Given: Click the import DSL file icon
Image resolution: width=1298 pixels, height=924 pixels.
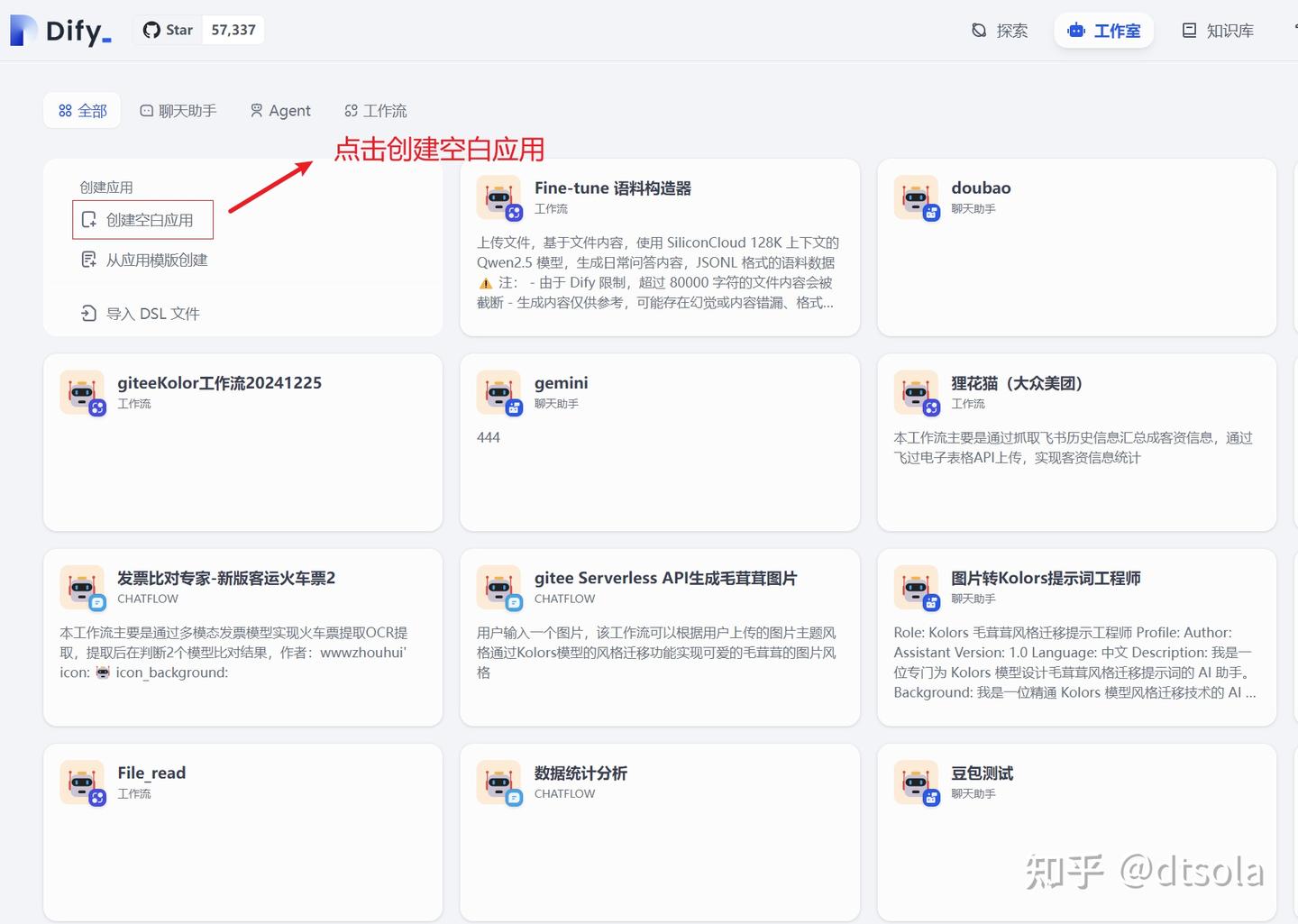Looking at the screenshot, I should [x=88, y=314].
